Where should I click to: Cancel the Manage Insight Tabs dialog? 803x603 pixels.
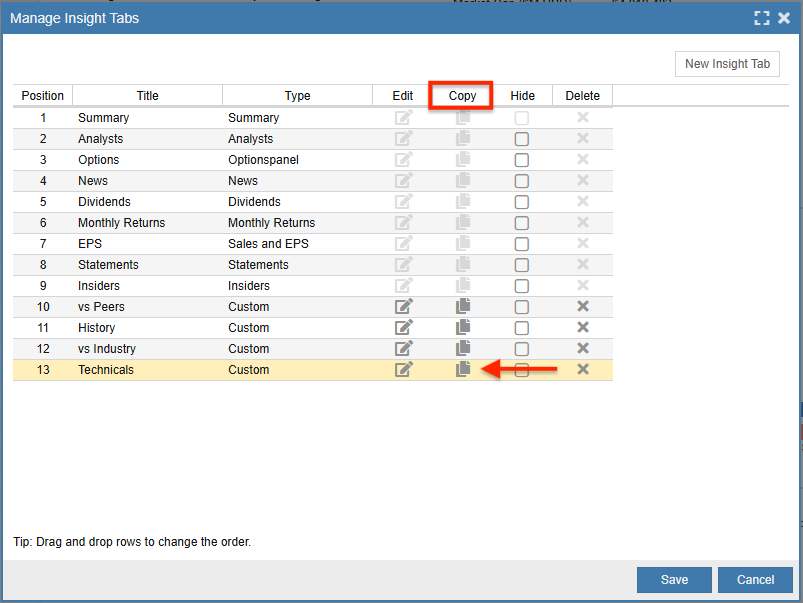pos(755,580)
